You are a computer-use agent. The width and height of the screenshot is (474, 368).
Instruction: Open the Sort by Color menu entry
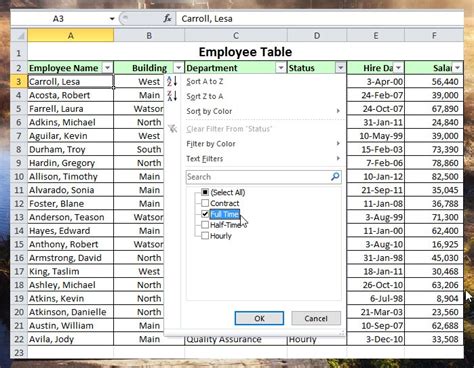[x=255, y=111]
